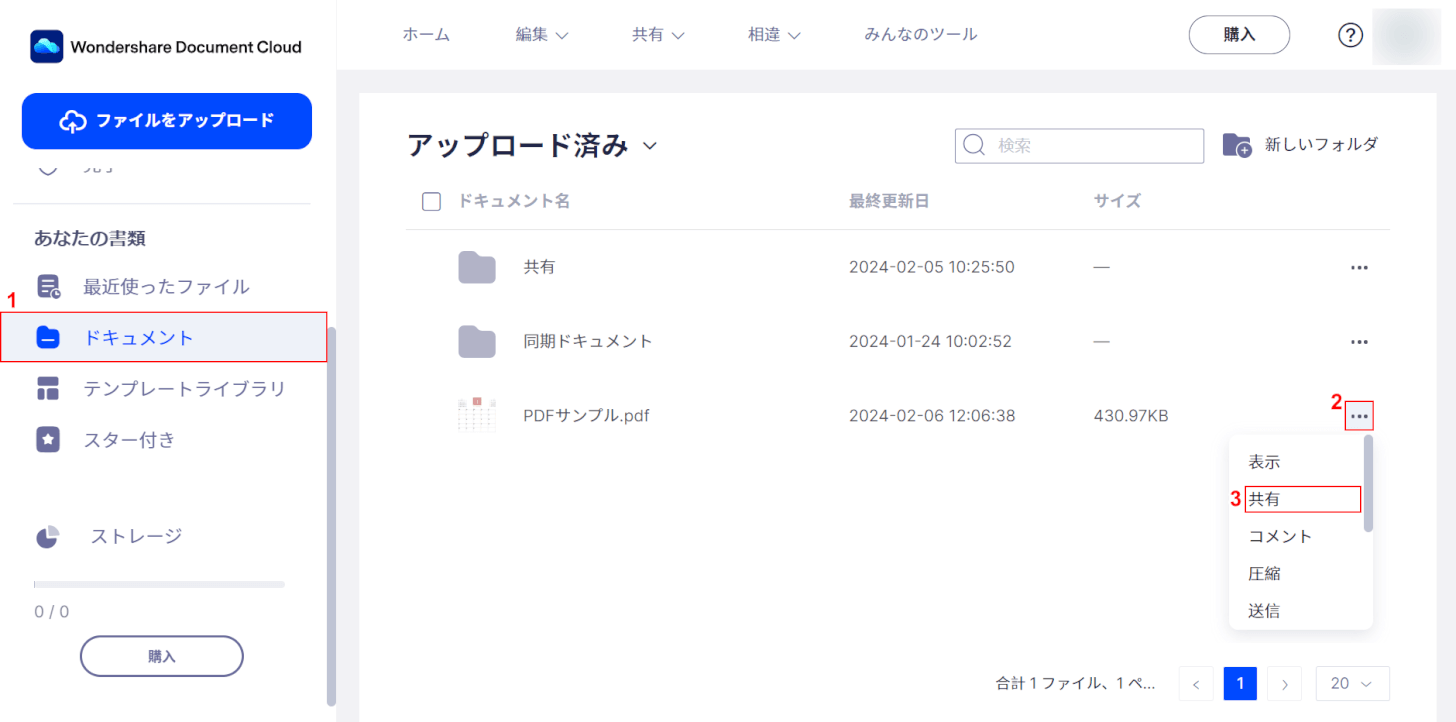Click the 共有 folder name
1456x722 pixels.
tap(539, 268)
